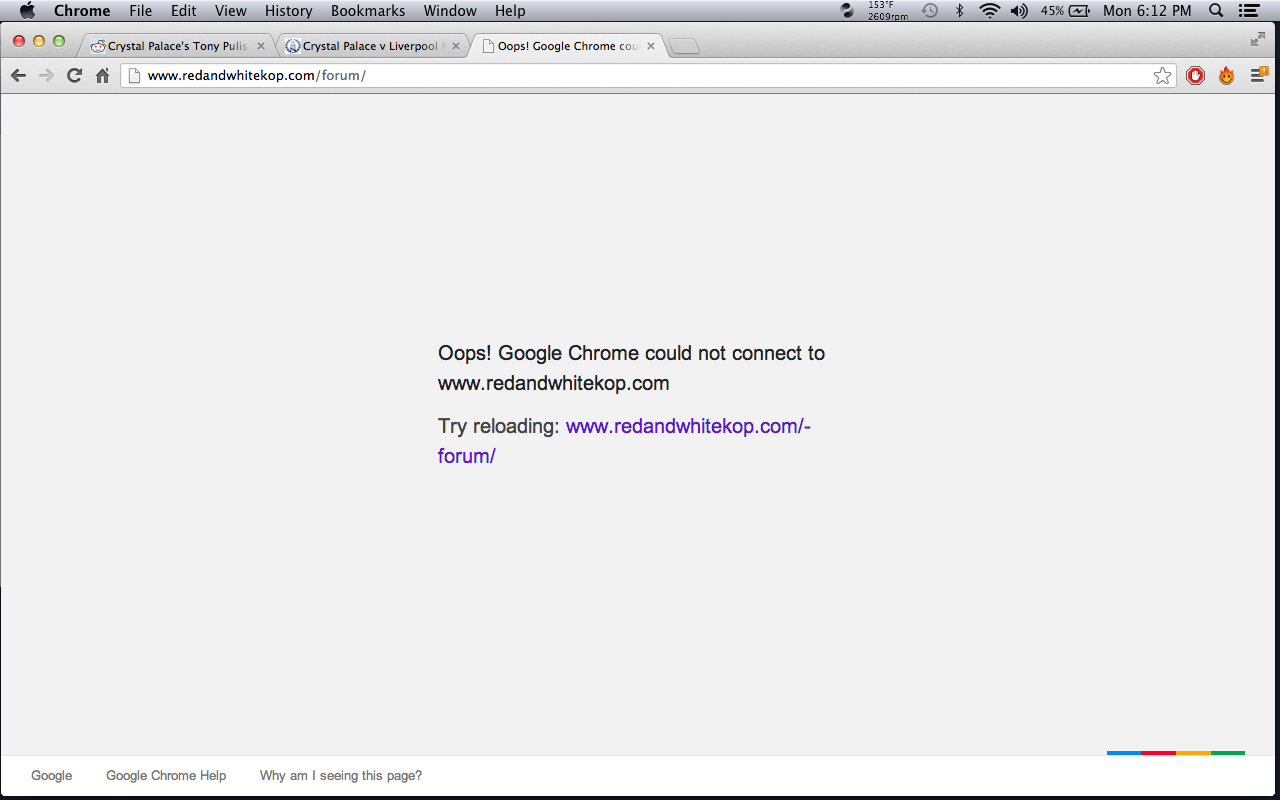1280x800 pixels.
Task: Open the Google Chrome Help link
Action: click(166, 776)
